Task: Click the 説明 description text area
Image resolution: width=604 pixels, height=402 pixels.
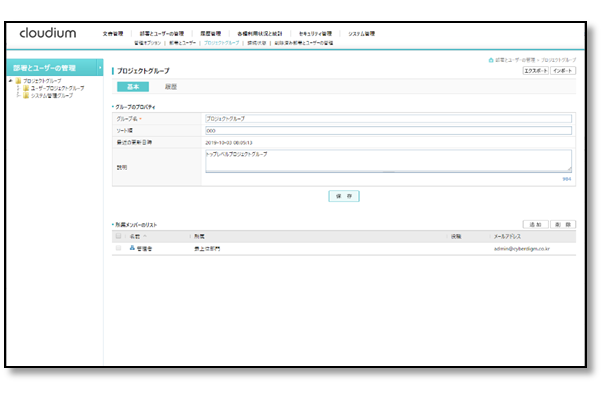Action: [x=388, y=161]
